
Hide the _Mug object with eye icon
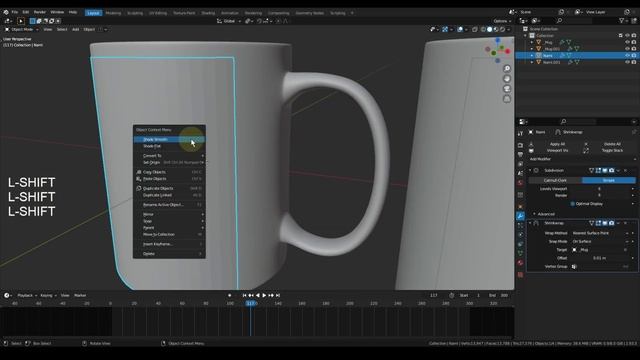(627, 42)
